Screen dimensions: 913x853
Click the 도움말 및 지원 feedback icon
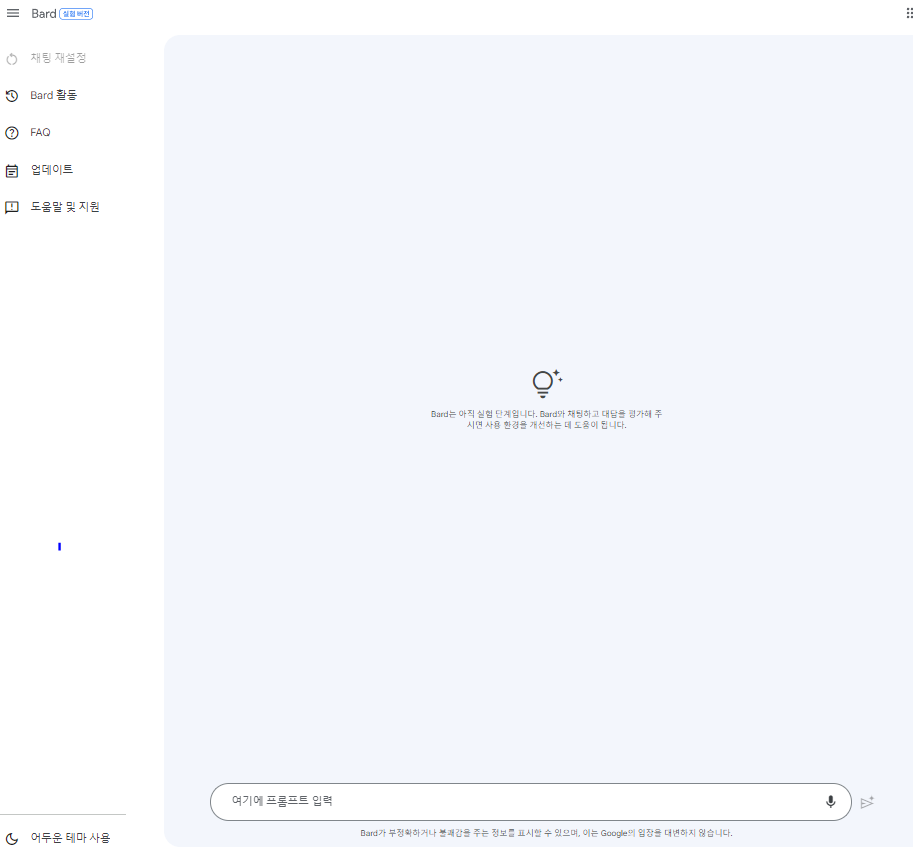(x=12, y=207)
